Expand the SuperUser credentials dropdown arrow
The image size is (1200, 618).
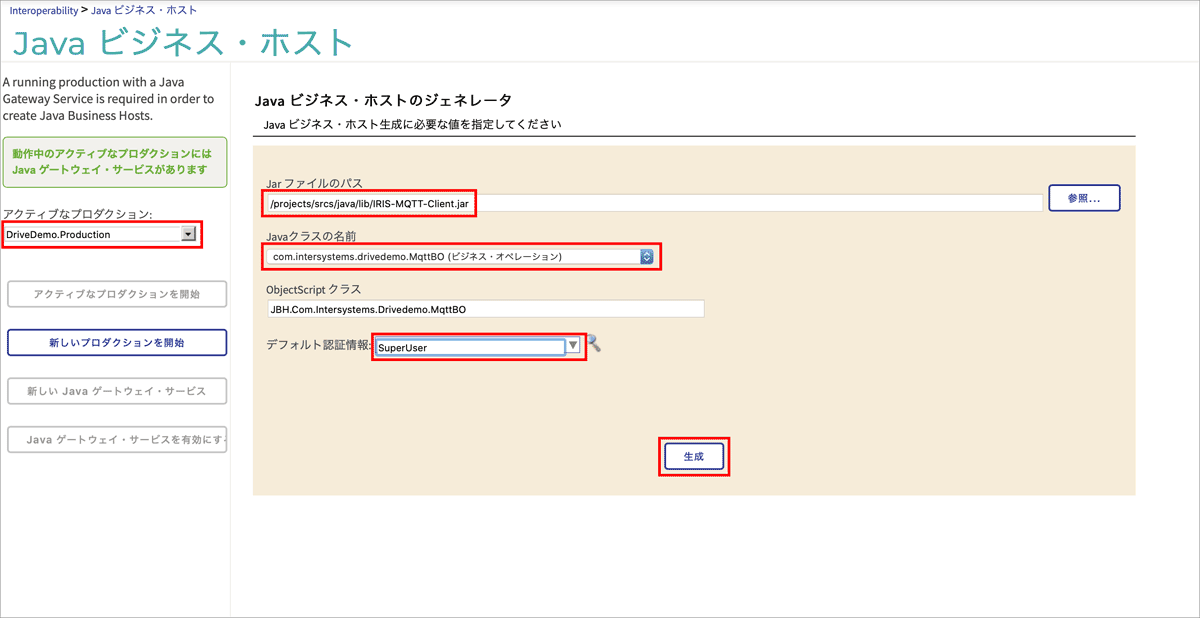click(573, 345)
